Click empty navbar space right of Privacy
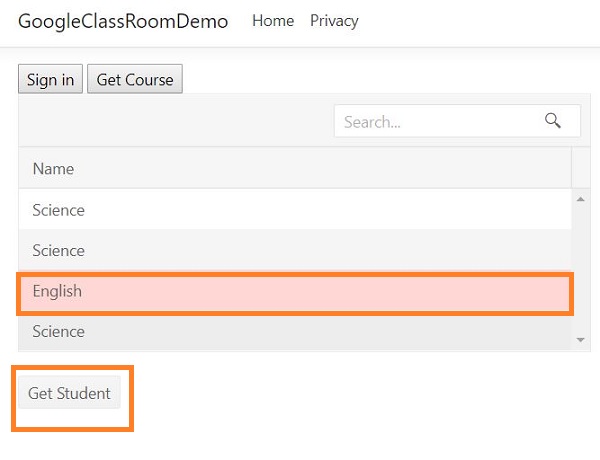This screenshot has width=600, height=460. 470,21
